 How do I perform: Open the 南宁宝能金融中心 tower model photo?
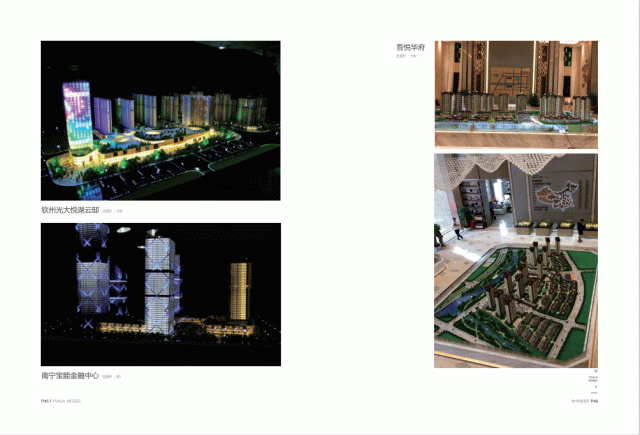click(x=160, y=294)
